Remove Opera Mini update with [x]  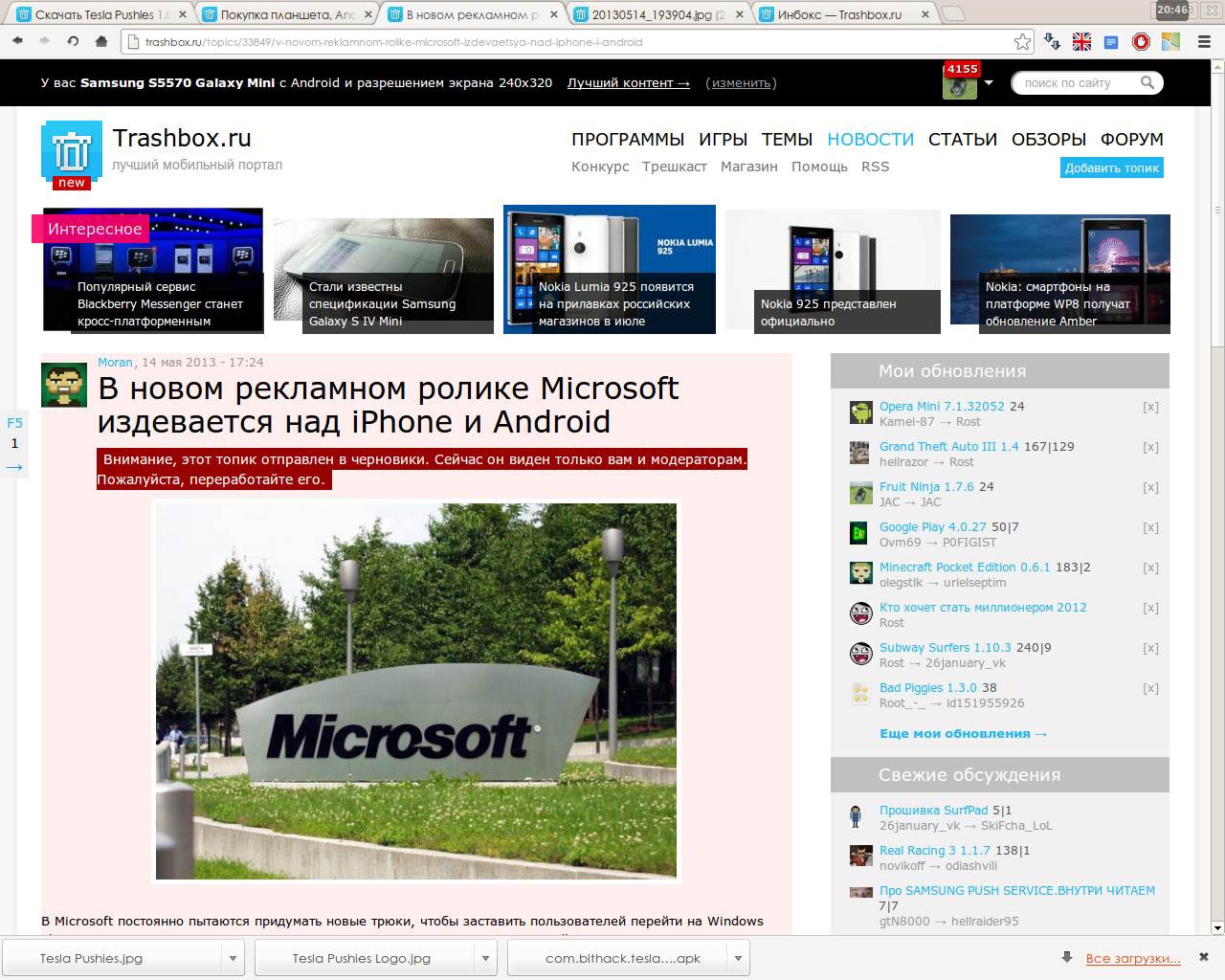[x=1150, y=407]
